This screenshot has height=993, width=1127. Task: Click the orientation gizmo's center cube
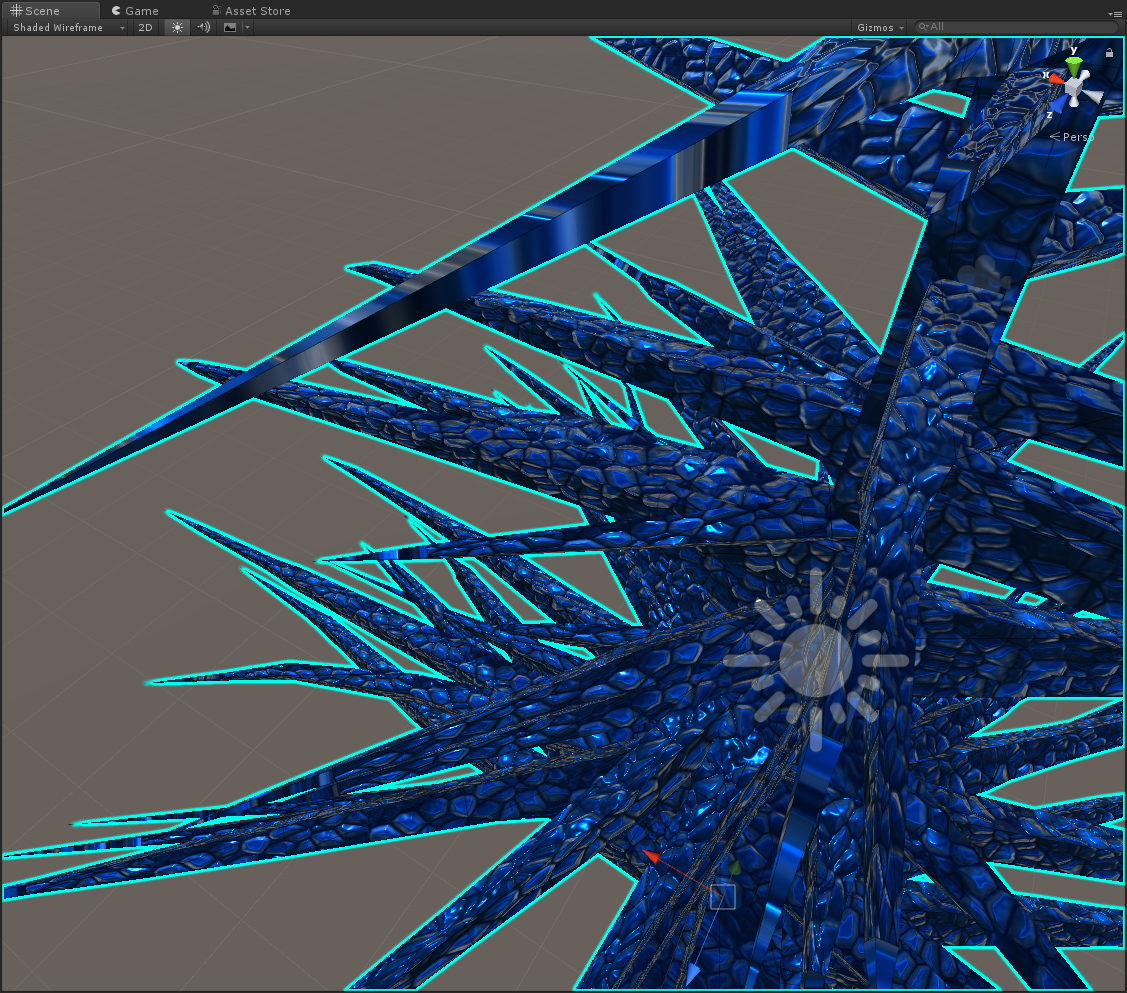click(1075, 89)
